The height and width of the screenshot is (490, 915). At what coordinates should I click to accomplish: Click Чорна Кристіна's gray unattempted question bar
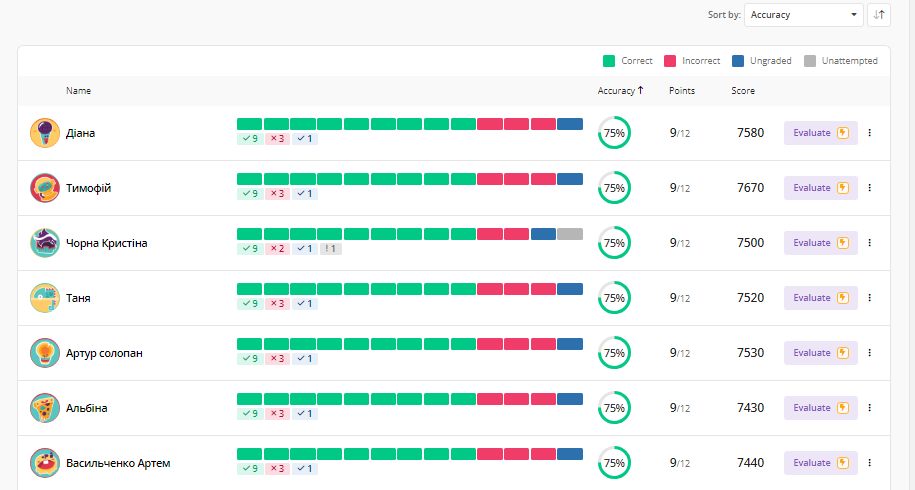point(570,234)
